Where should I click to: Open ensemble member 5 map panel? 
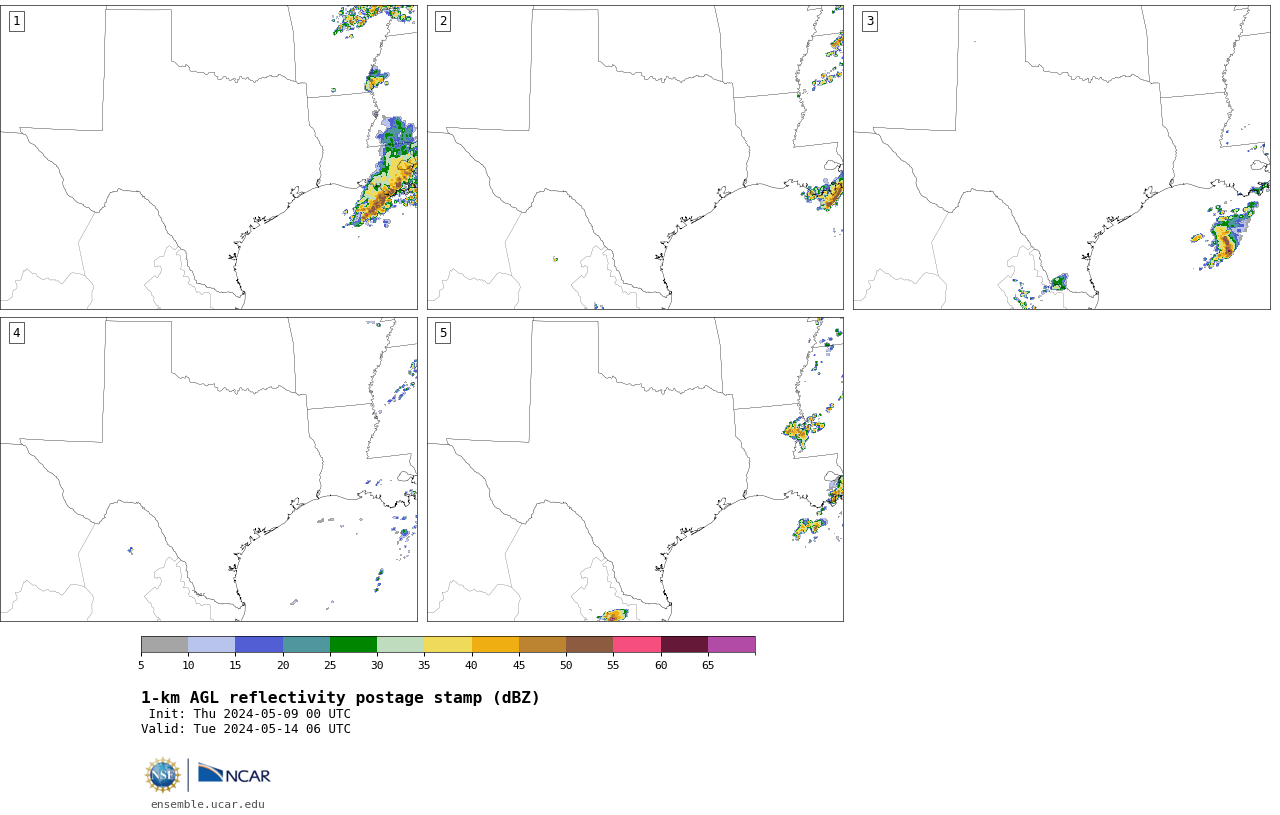point(635,469)
